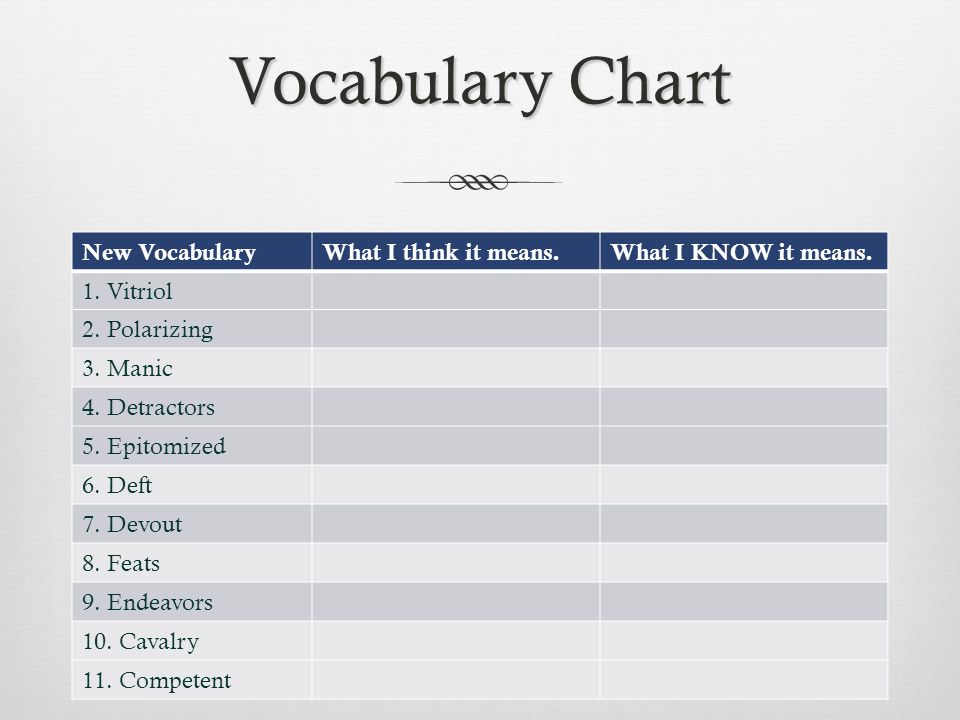Click the '9. Endeavors' cell

click(x=192, y=602)
